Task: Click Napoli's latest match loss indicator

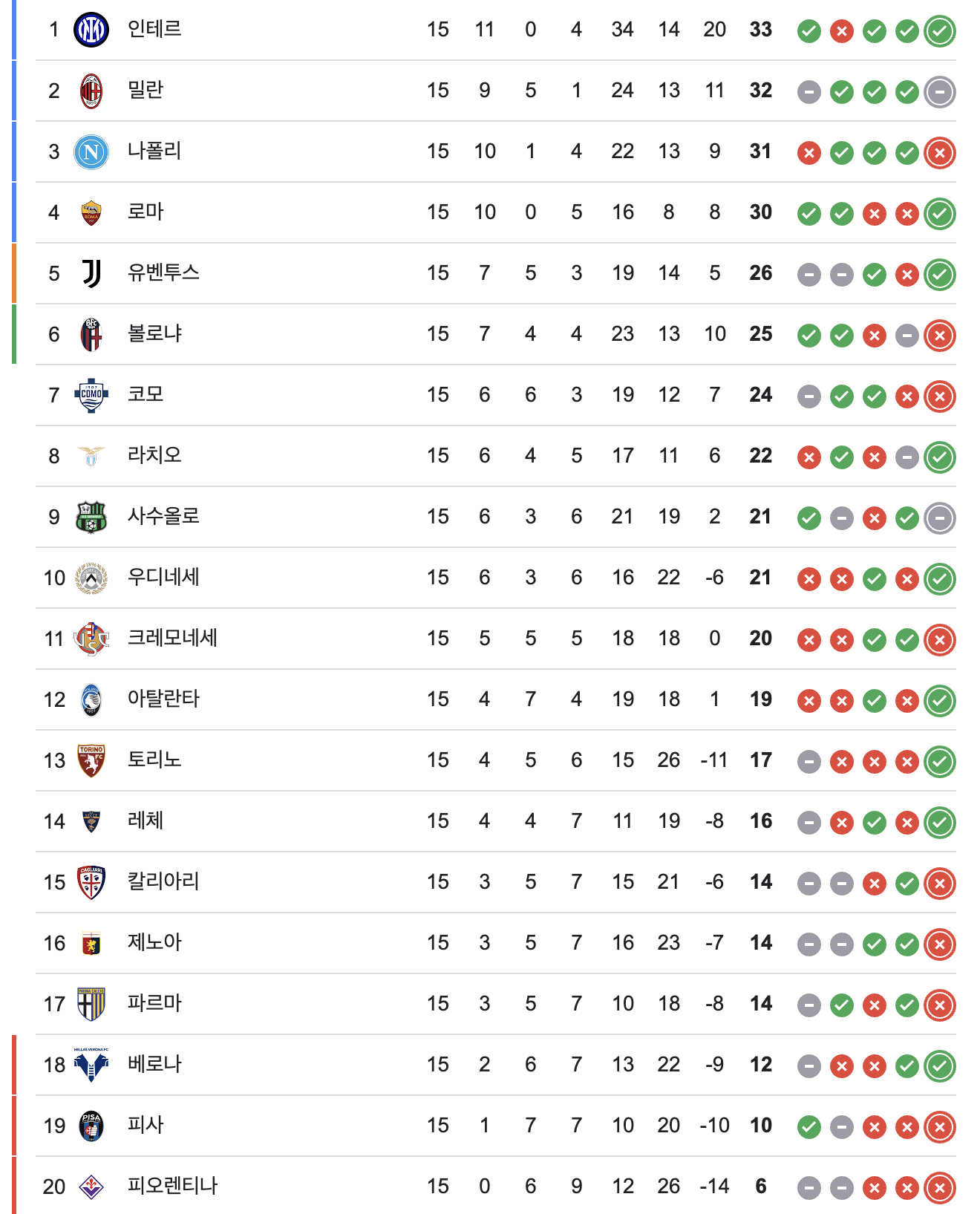Action: pyautogui.click(x=940, y=153)
